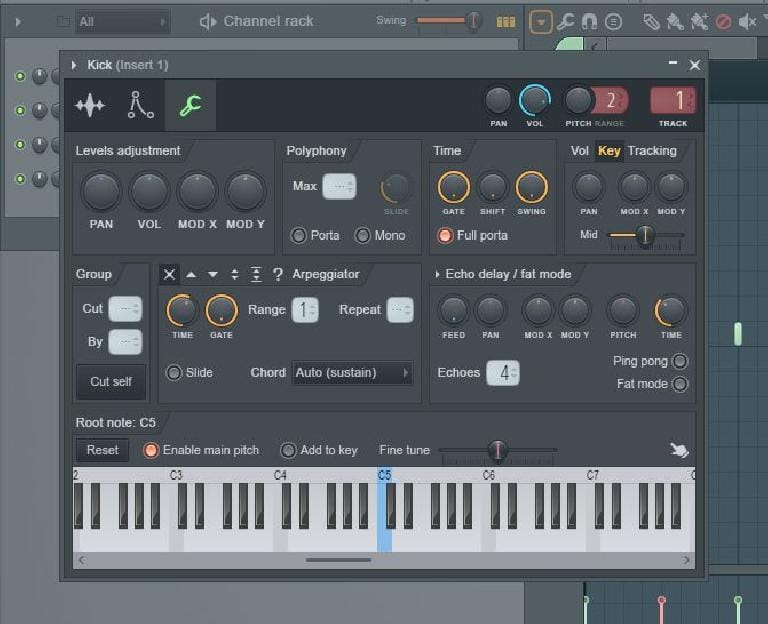The image size is (768, 624).
Task: Open the Kick channel options menu arrow
Action: (74, 65)
